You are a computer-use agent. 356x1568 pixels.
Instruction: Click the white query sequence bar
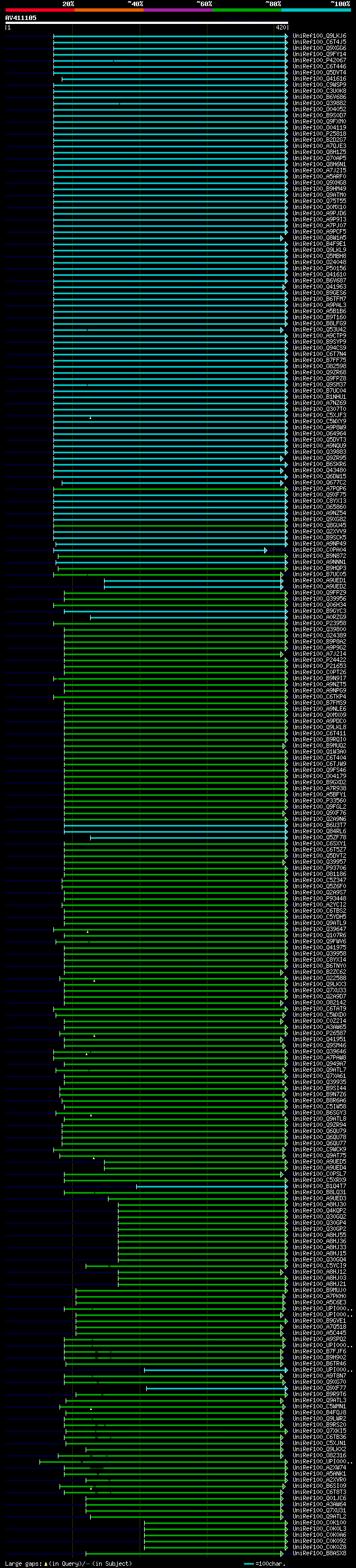point(147,22)
